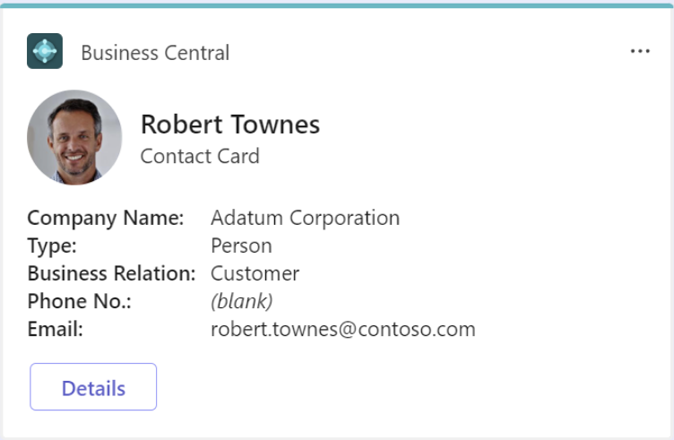Viewport: 674px width, 440px height.
Task: Select the Customer relation value
Action: click(x=255, y=274)
